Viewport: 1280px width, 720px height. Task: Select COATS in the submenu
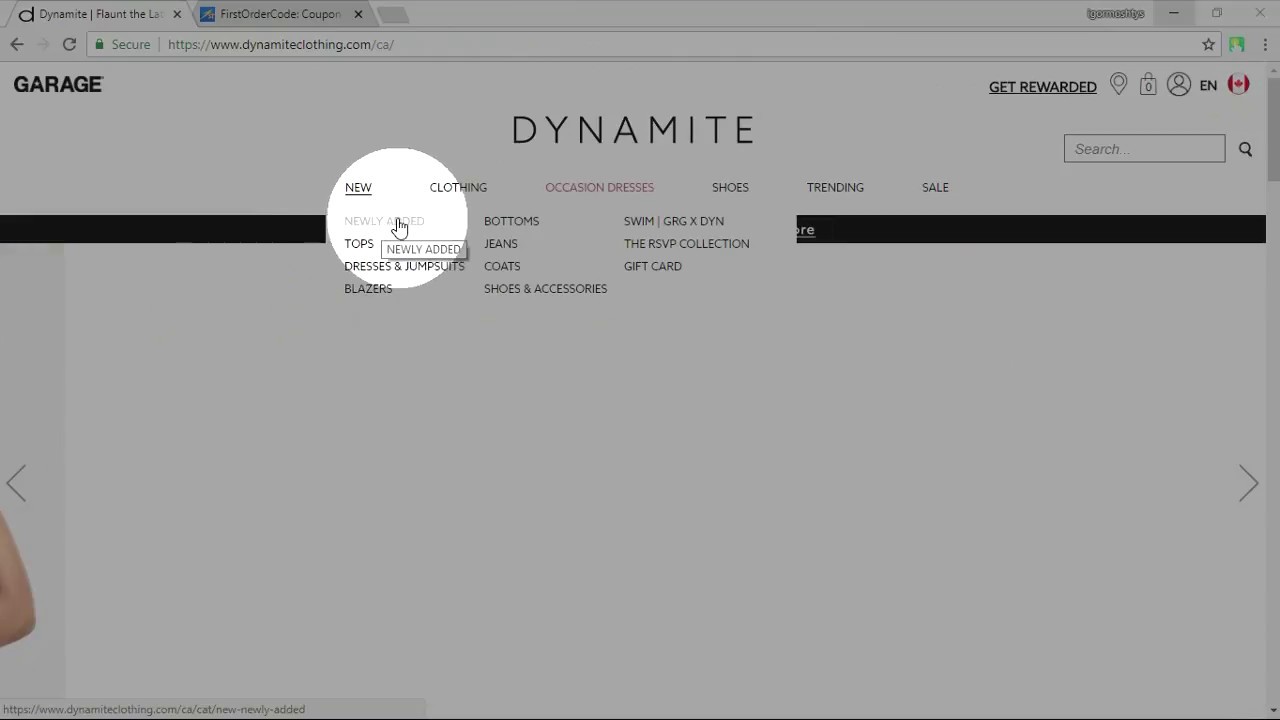(502, 266)
